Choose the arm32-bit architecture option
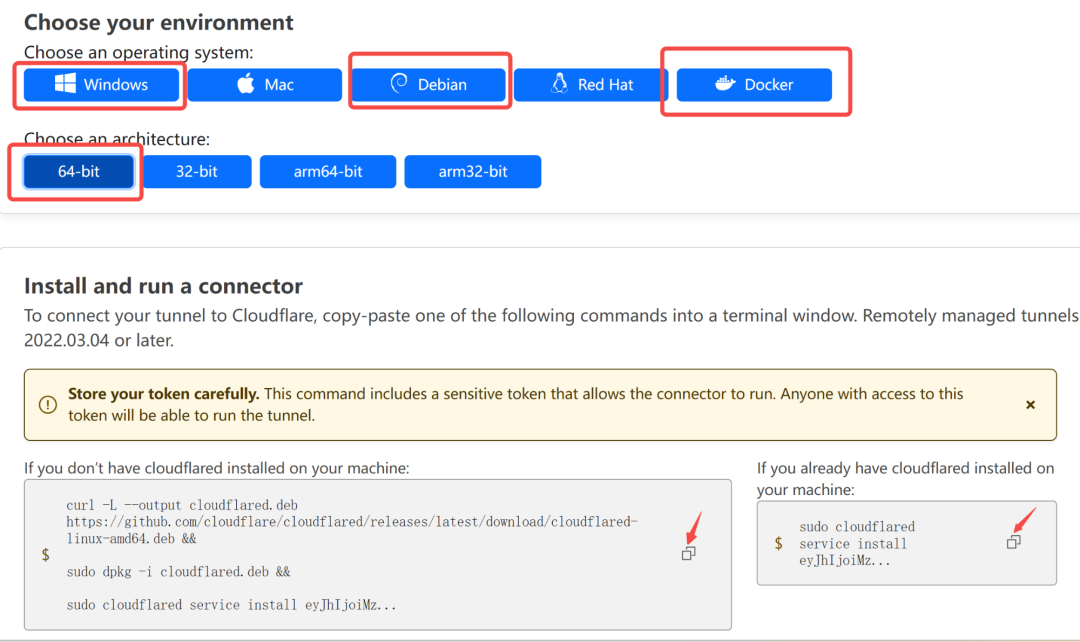This screenshot has height=642, width=1080. pos(473,171)
